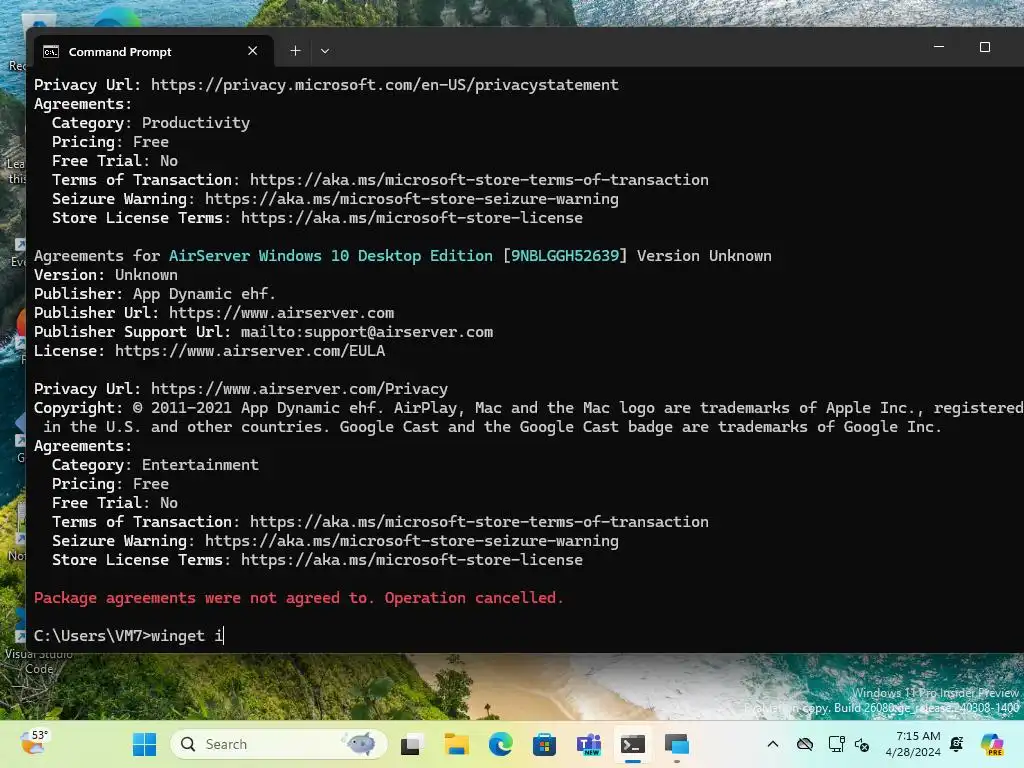This screenshot has width=1024, height=768.
Task: Click the OneDrive cloud tray icon
Action: [x=805, y=744]
